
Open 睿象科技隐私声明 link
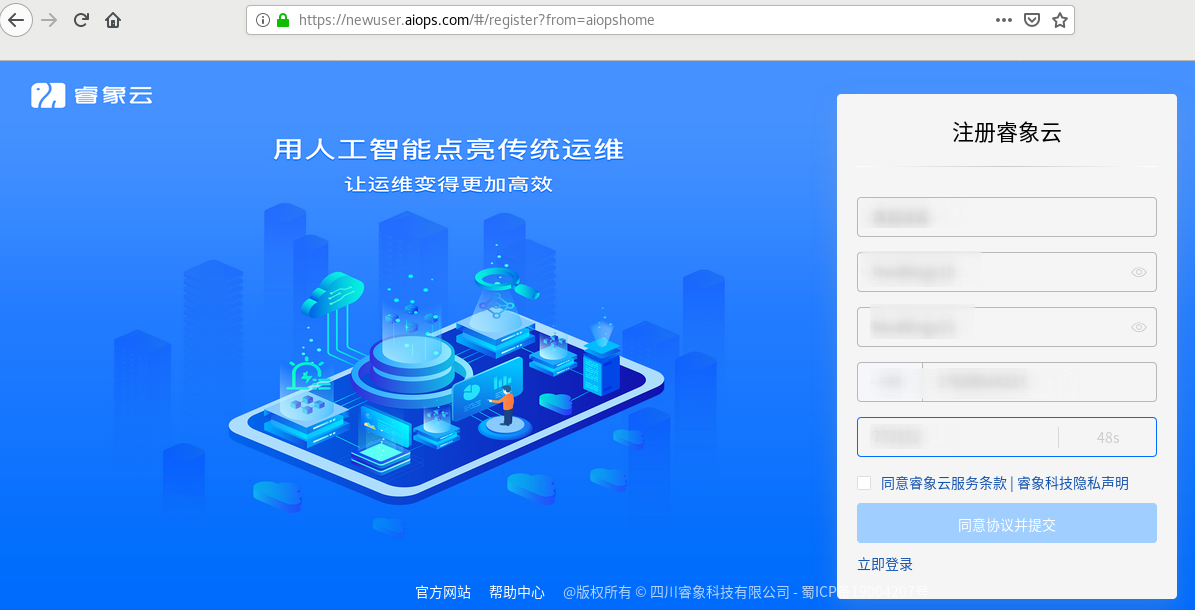click(1073, 483)
